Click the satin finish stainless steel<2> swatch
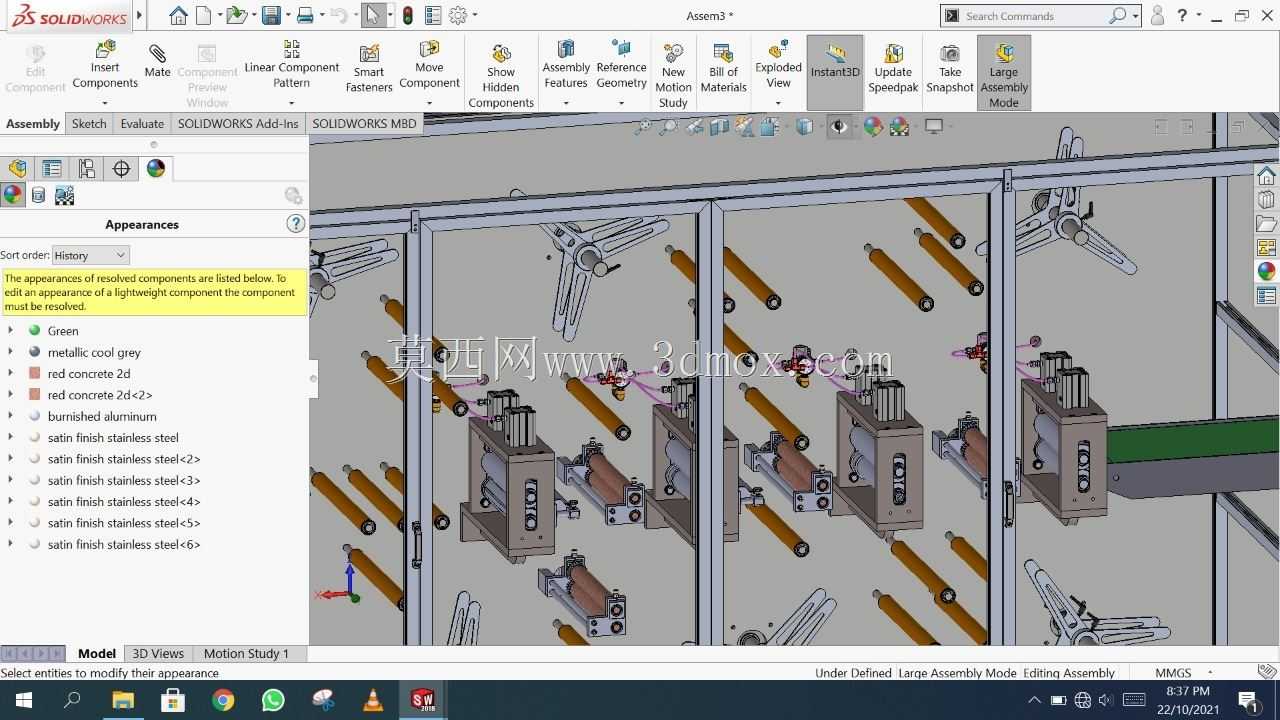1280x720 pixels. [x=35, y=459]
